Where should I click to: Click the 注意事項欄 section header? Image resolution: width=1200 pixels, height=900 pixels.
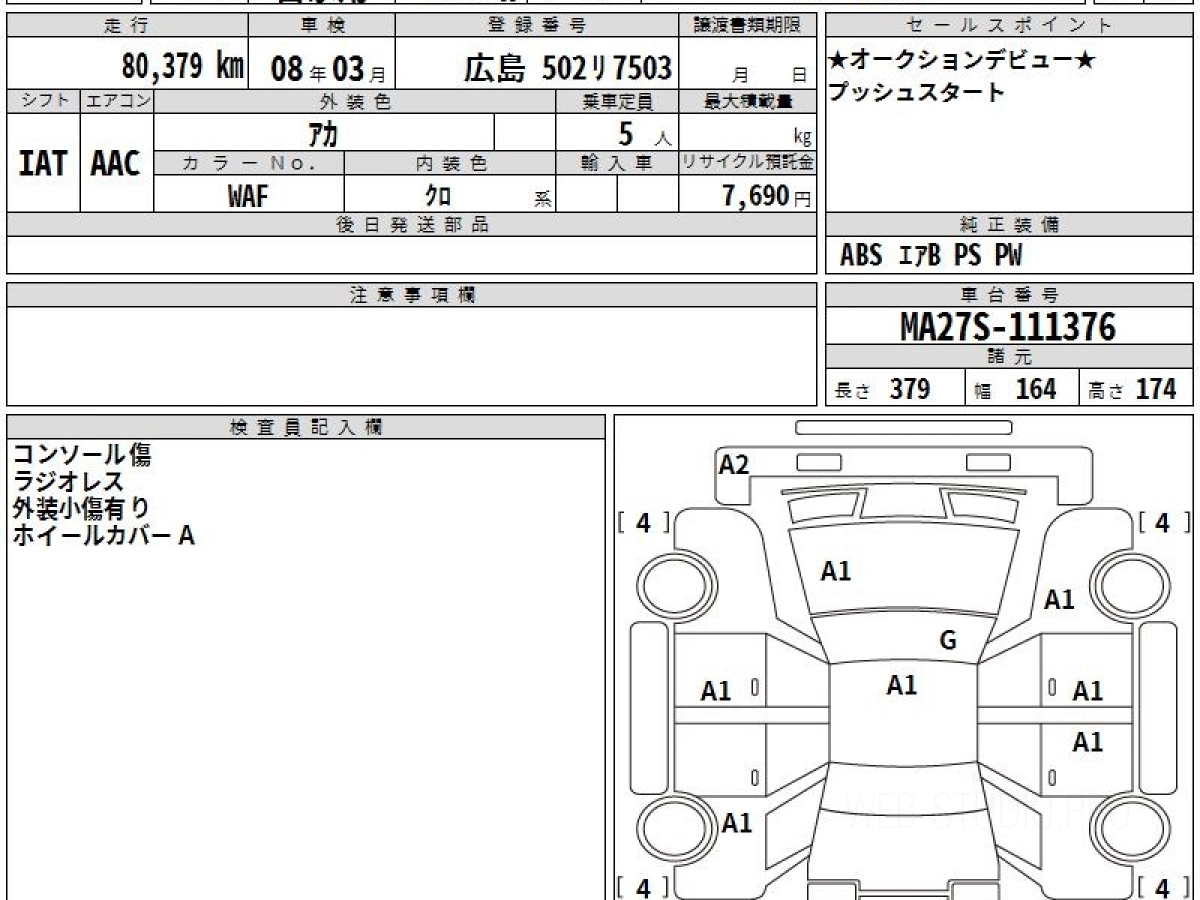pos(411,295)
